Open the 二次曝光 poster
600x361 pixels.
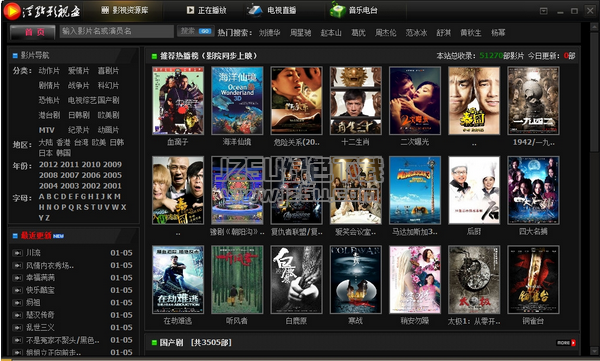pyautogui.click(x=415, y=101)
